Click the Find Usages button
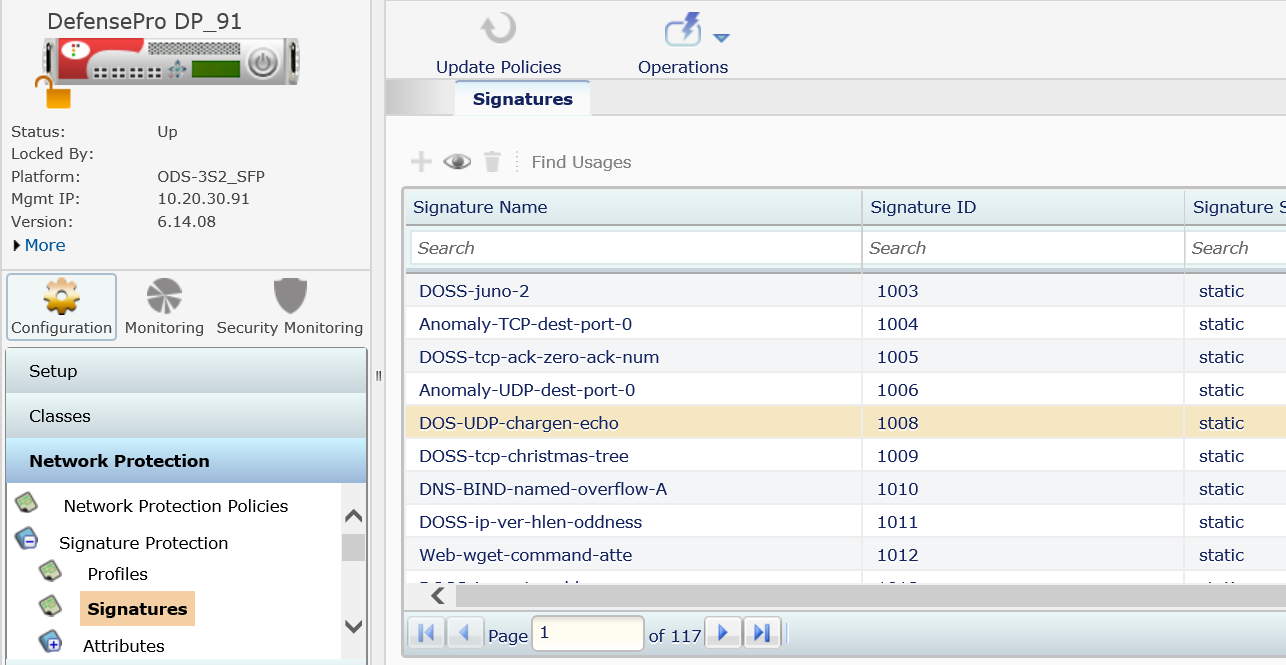Screen dimensions: 1286x665 [x=581, y=161]
